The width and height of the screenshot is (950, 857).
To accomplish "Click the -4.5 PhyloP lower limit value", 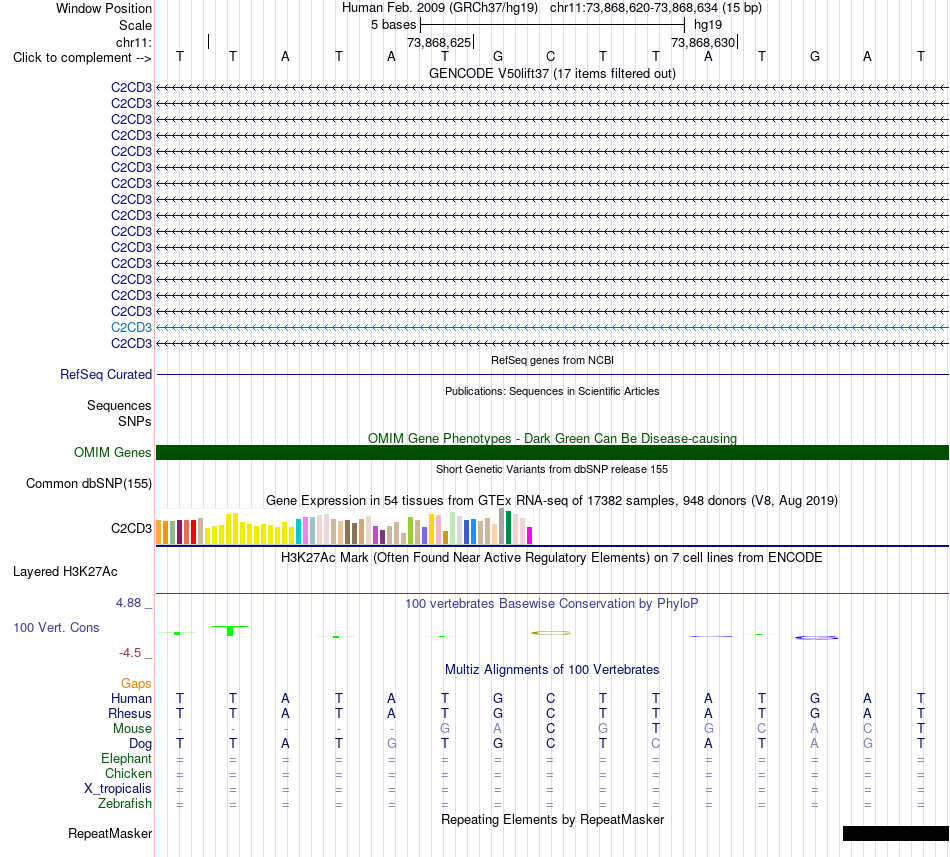I will [x=130, y=653].
